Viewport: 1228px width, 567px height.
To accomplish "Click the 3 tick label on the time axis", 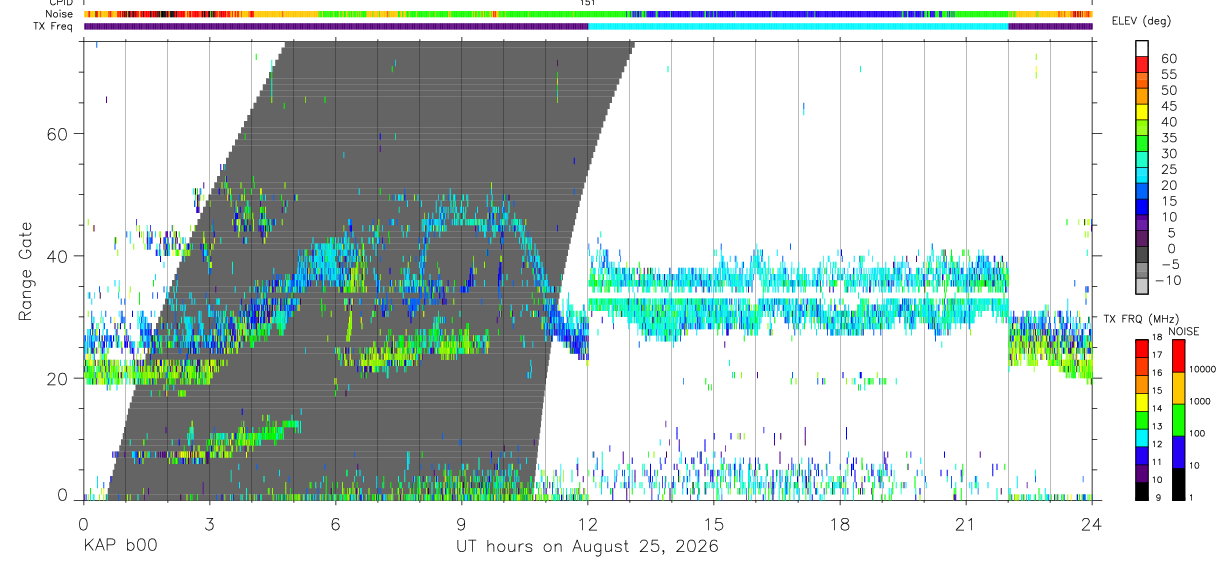I will click(209, 524).
